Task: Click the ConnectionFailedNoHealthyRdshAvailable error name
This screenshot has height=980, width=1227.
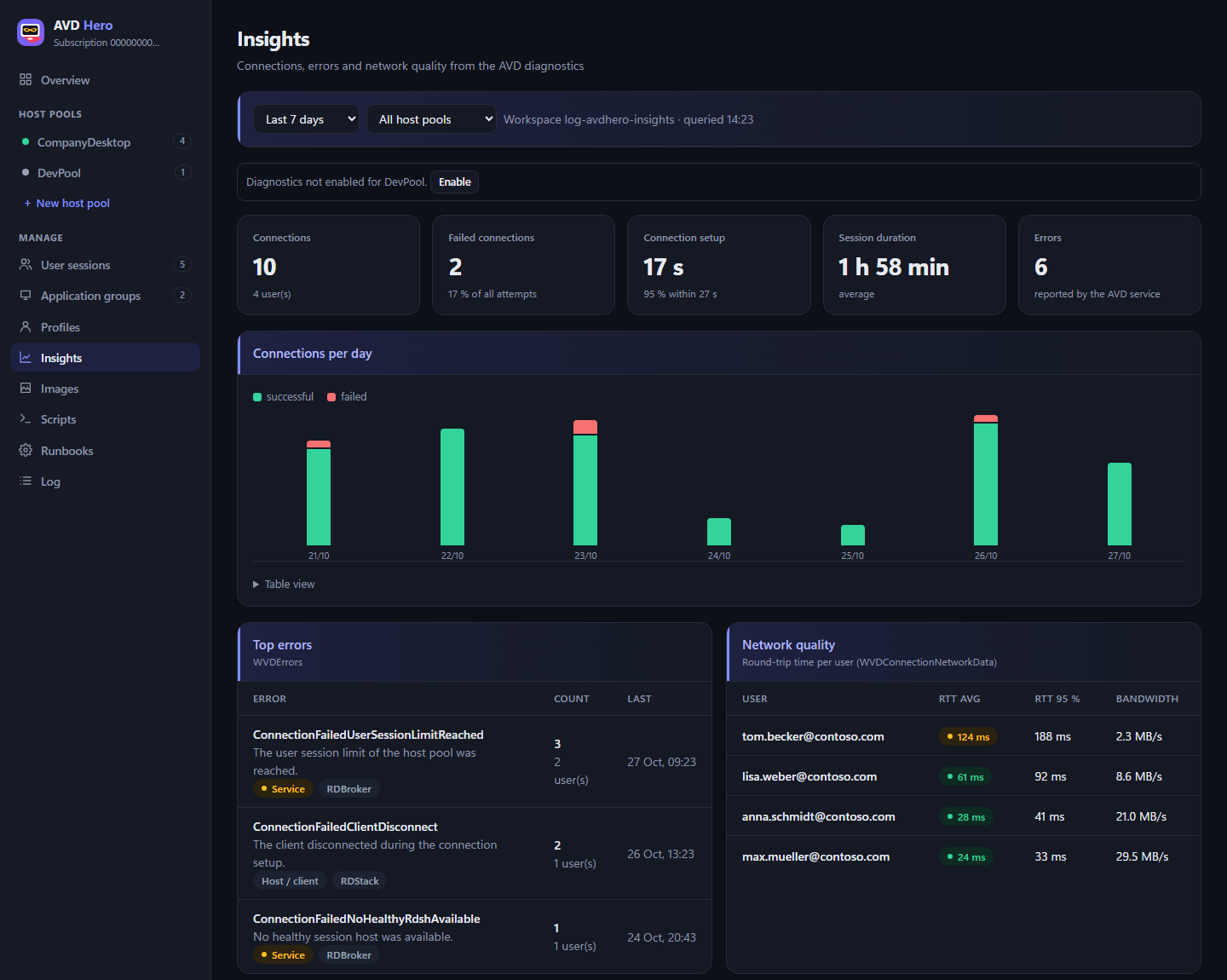Action: 366,919
